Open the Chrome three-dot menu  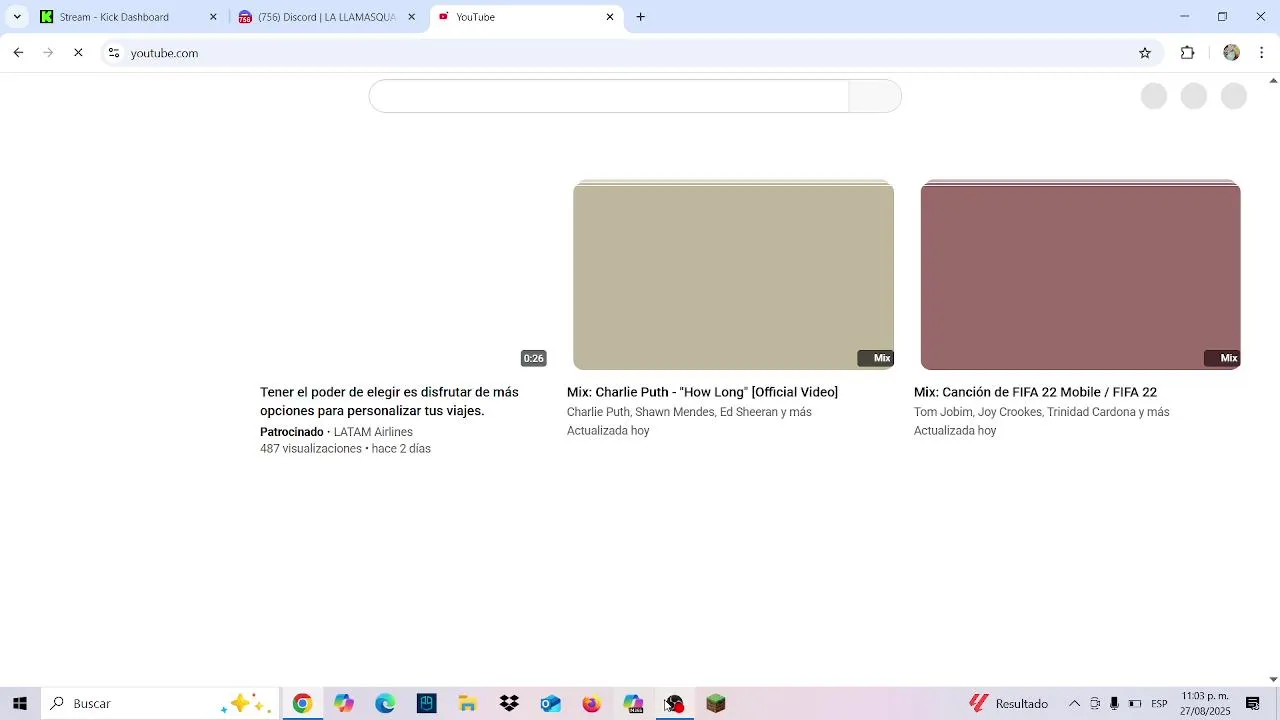(x=1262, y=53)
